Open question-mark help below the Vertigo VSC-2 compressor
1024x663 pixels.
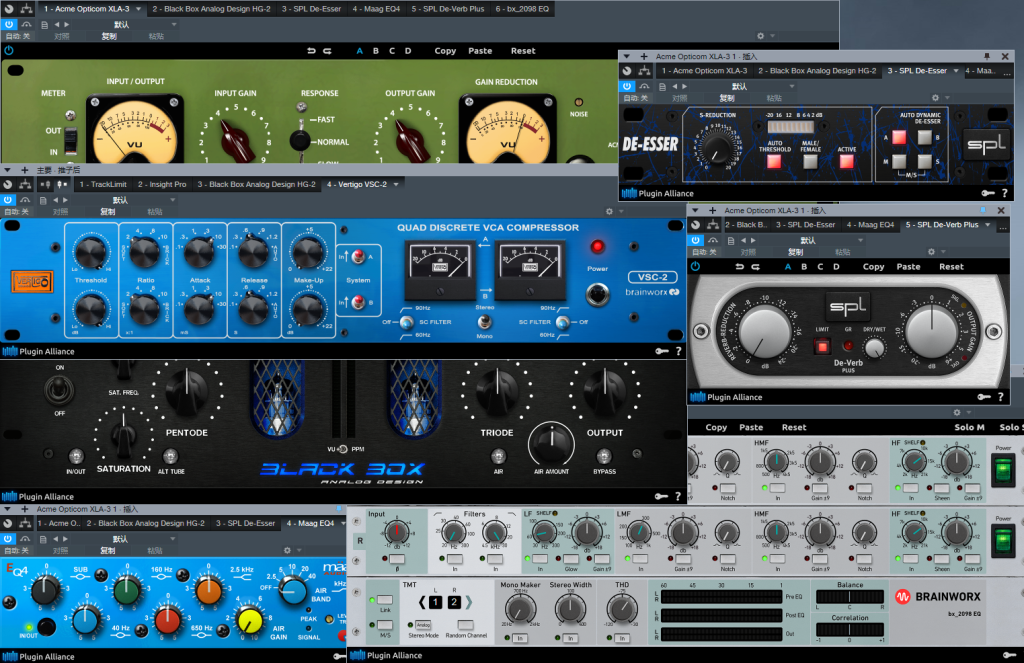coord(679,351)
